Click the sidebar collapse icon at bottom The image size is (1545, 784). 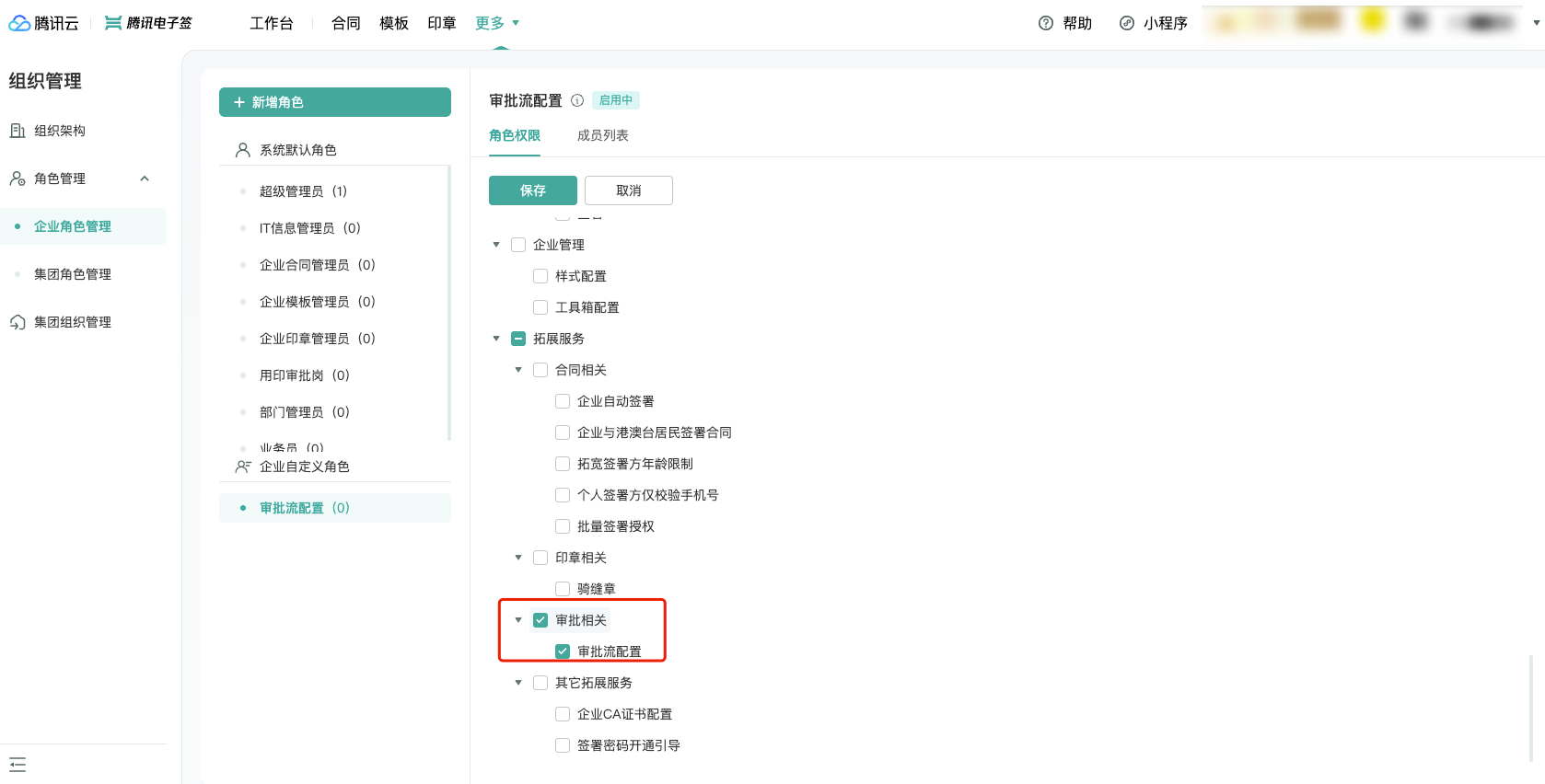17,765
